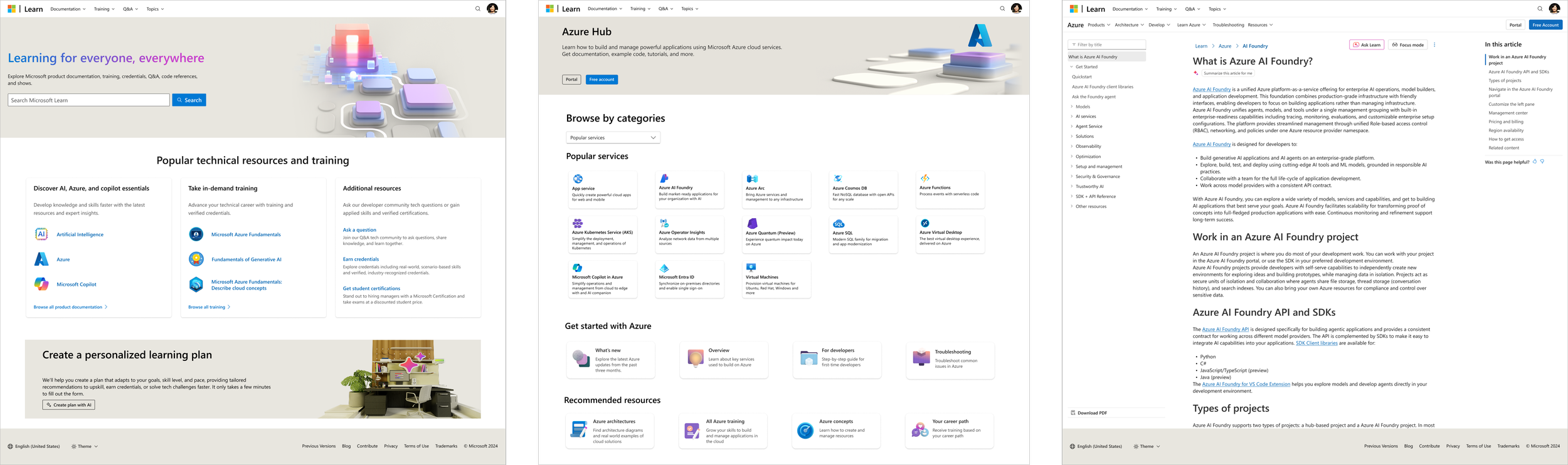Open the Documentation menu on the home page
Screen dimensions: 1568x465
pyautogui.click(x=68, y=9)
